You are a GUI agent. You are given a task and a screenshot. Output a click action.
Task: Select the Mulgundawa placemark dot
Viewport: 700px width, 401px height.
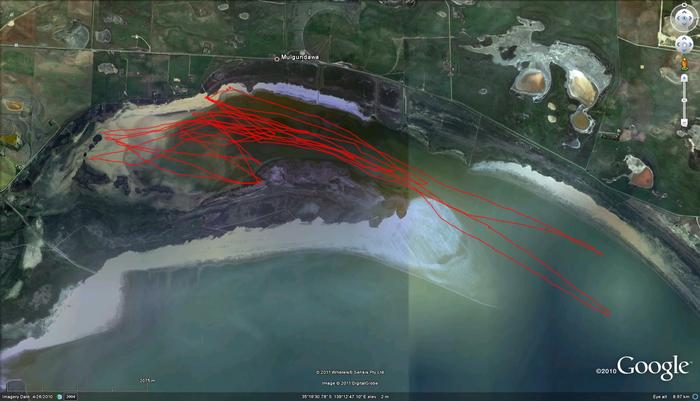(279, 59)
